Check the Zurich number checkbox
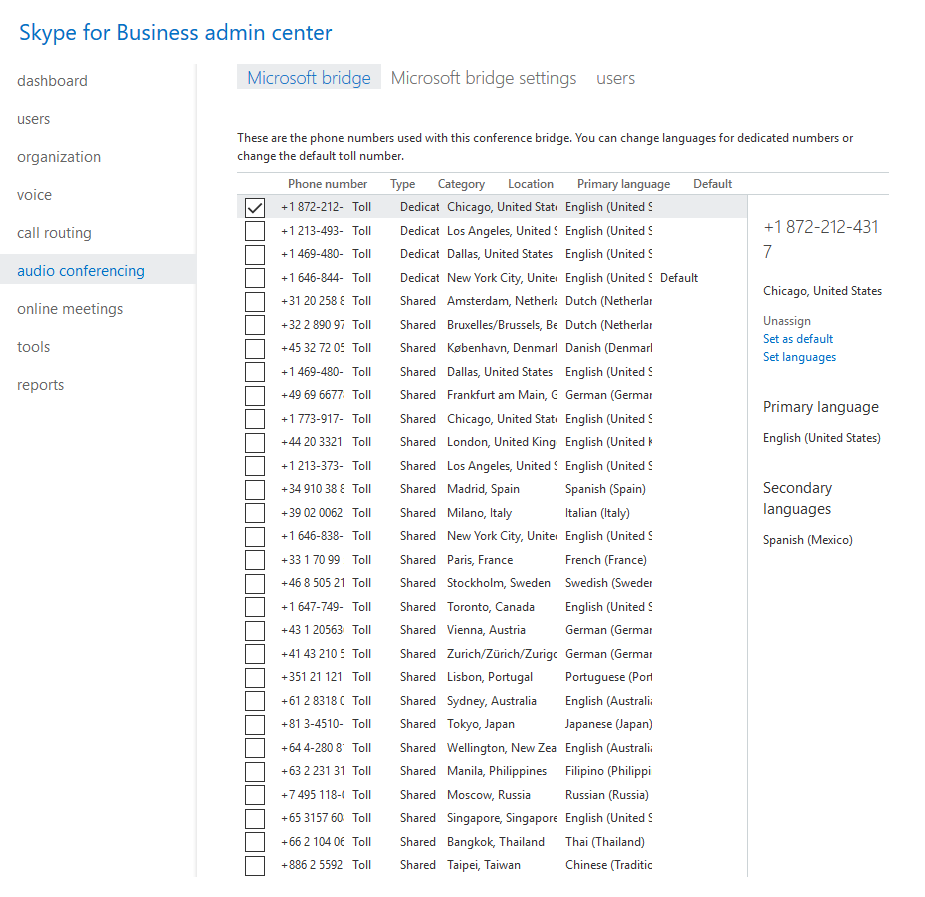 pos(255,654)
